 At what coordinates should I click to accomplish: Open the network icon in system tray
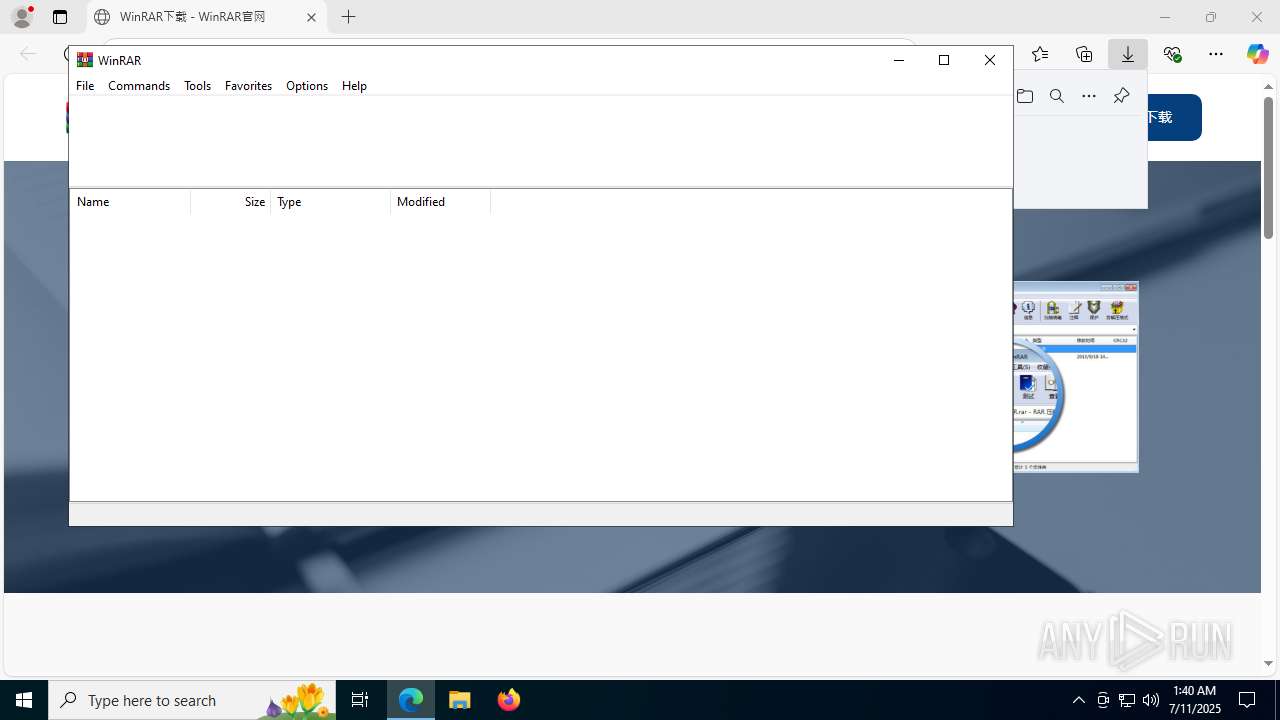pos(1127,700)
